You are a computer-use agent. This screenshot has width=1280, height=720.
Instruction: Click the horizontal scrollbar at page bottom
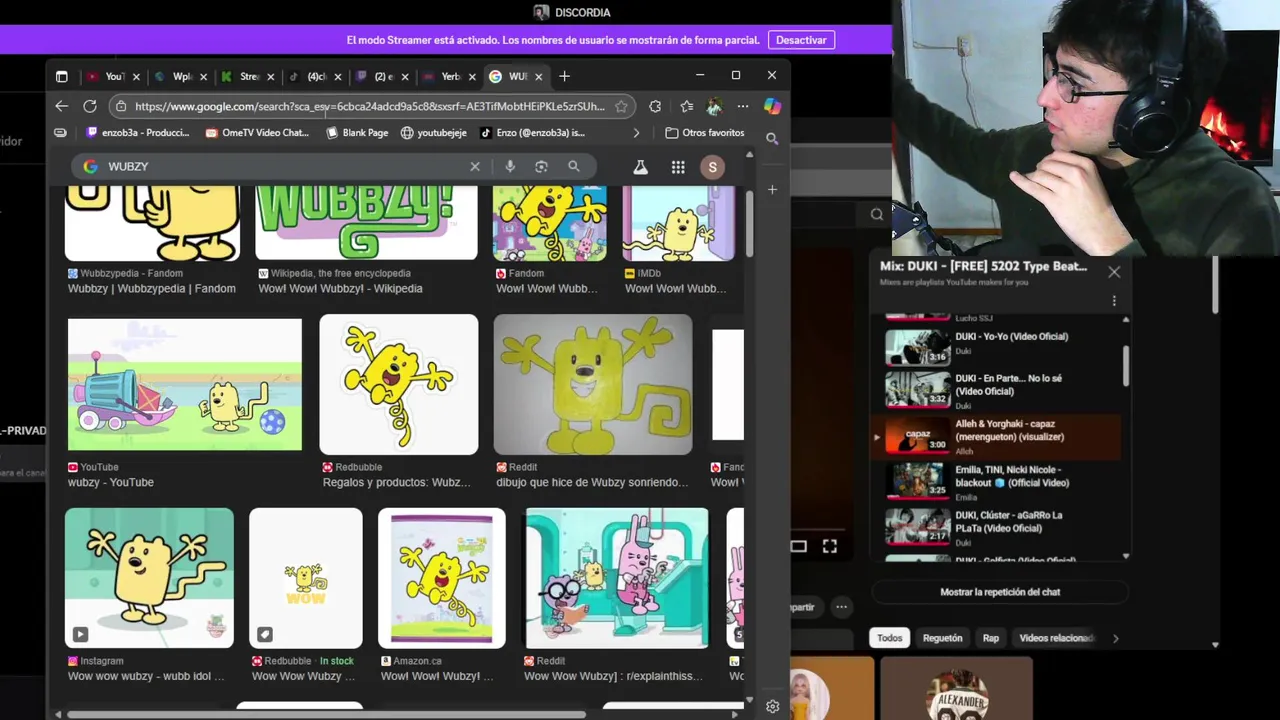[x=326, y=714]
